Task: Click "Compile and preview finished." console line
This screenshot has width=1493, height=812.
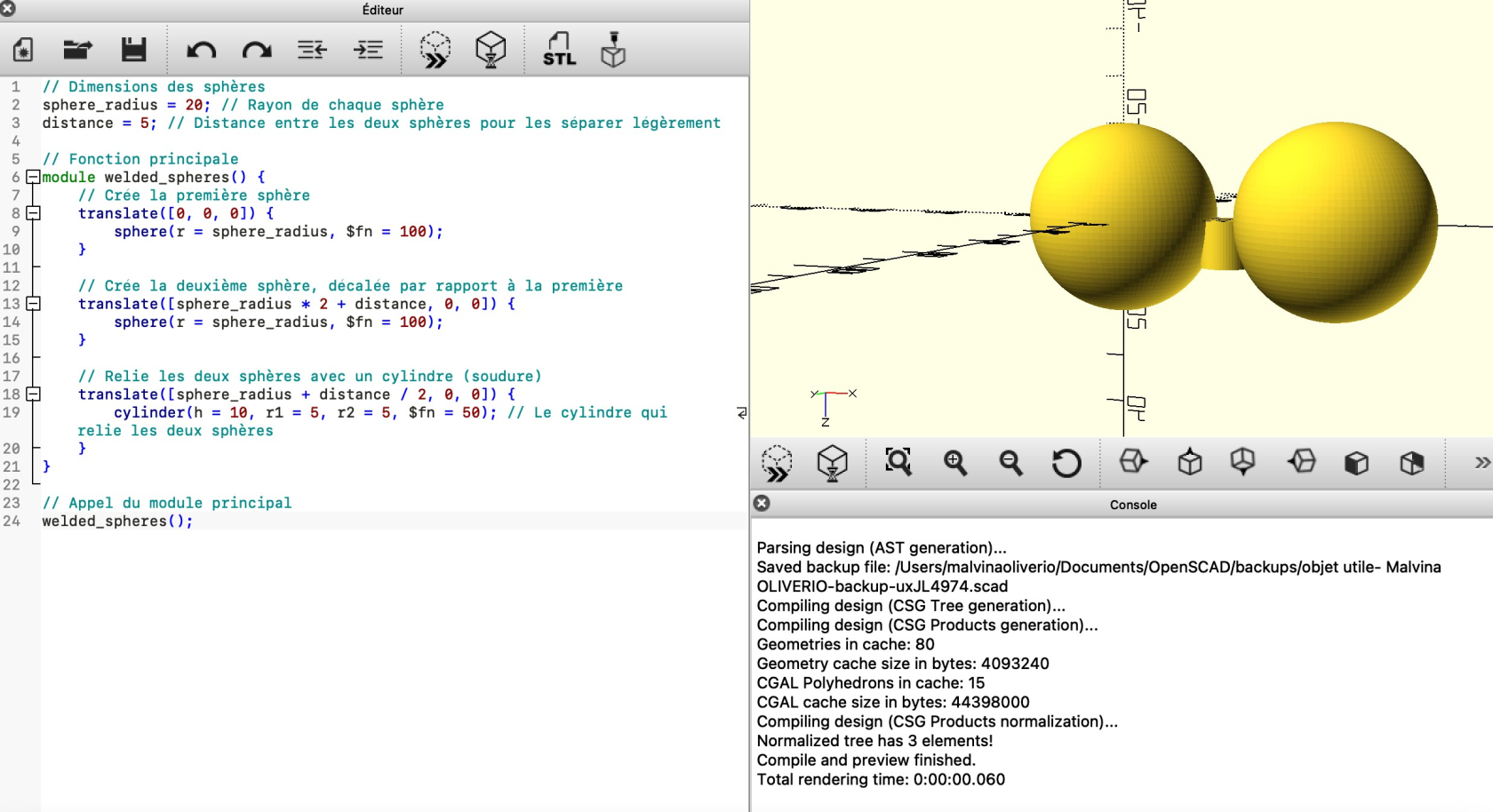Action: [x=866, y=760]
